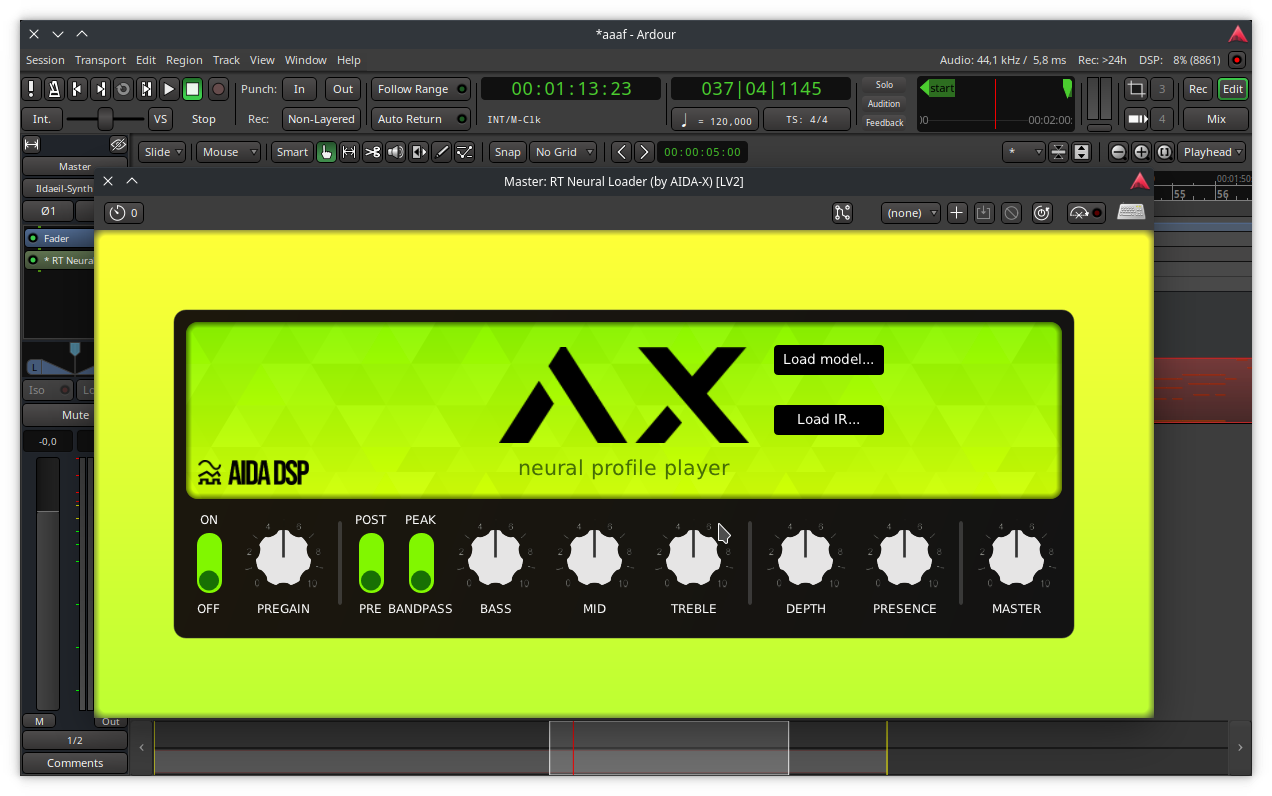
Task: Switch the POST/PRE toggle
Action: pyautogui.click(x=371, y=563)
